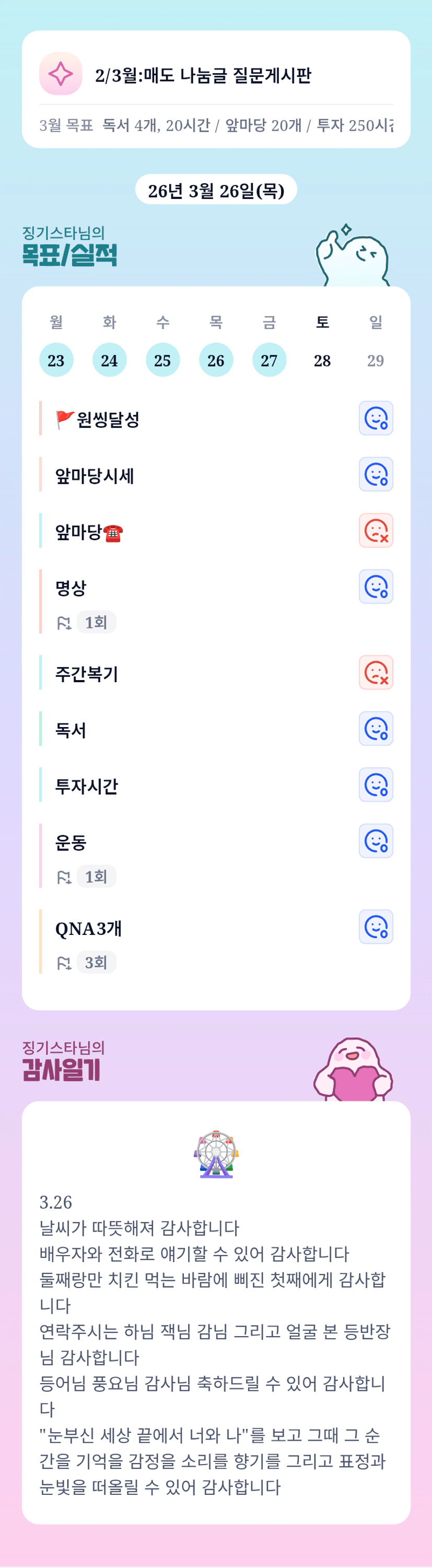
Task: Click the 1회 repeat badge under 명상
Action: click(96, 622)
